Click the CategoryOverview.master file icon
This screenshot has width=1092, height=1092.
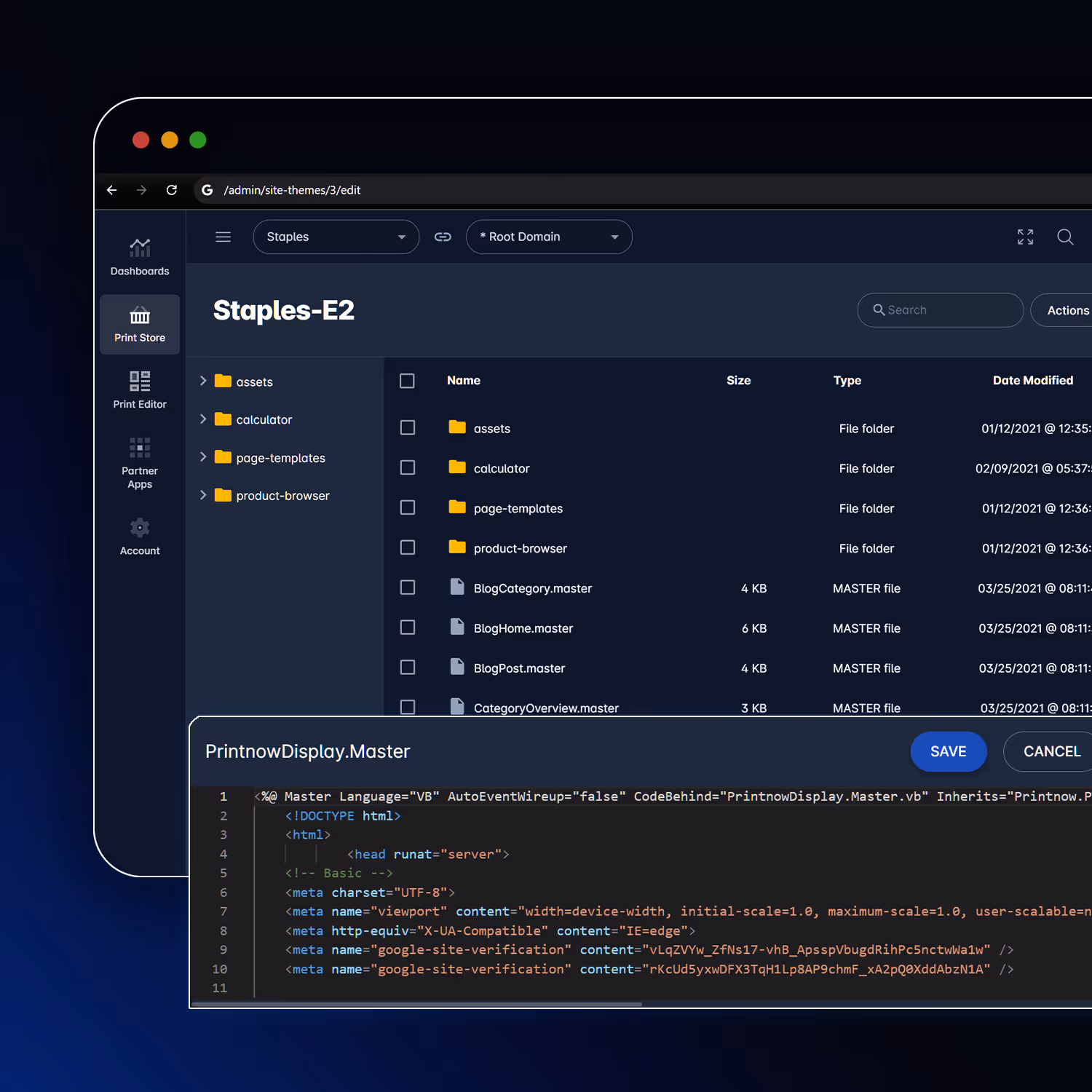pos(457,706)
